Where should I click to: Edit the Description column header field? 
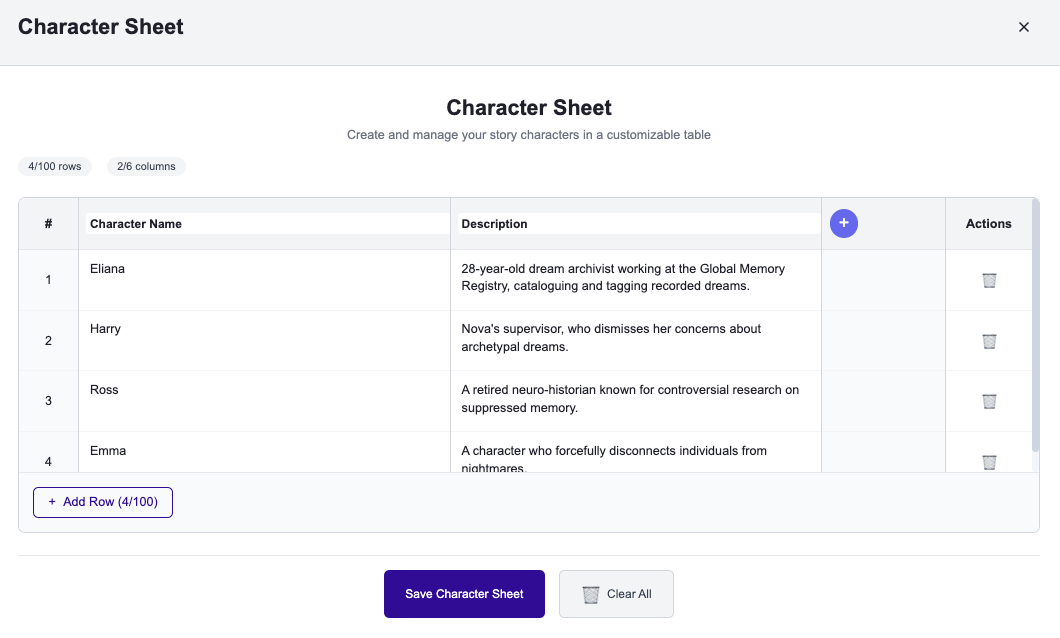[637, 224]
